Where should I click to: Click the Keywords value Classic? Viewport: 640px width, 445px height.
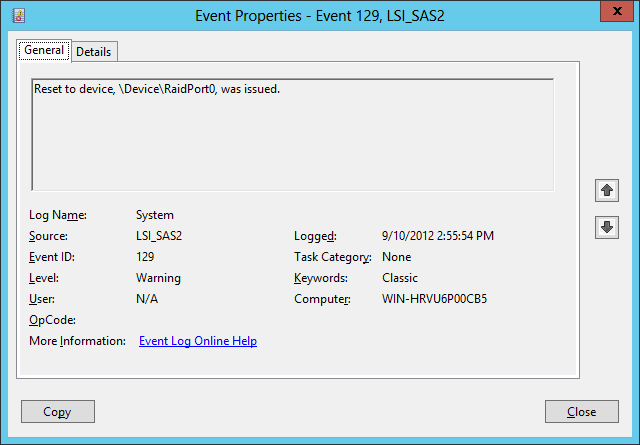[400, 278]
